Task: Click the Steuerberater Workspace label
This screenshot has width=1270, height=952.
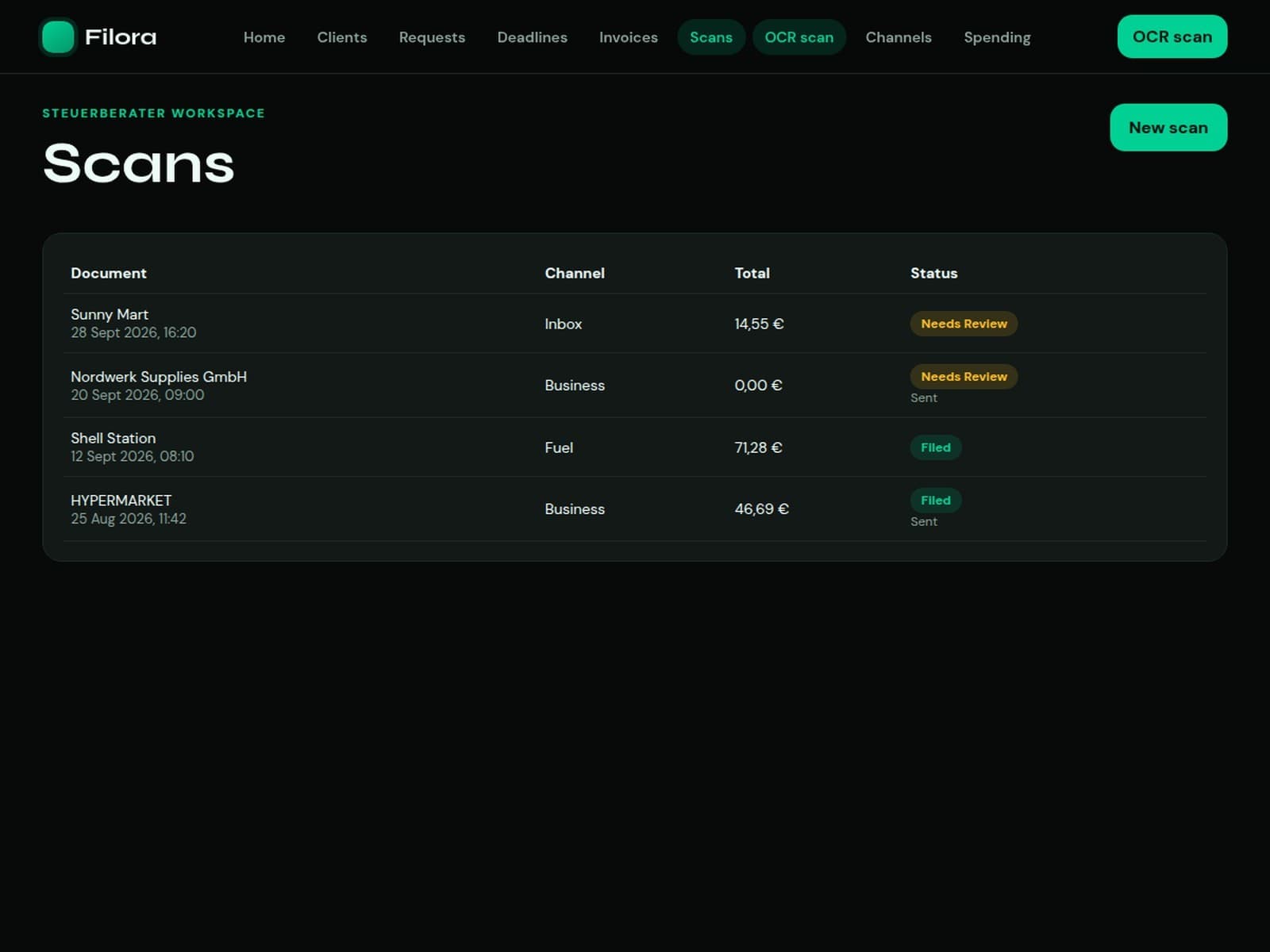Action: pos(154,113)
